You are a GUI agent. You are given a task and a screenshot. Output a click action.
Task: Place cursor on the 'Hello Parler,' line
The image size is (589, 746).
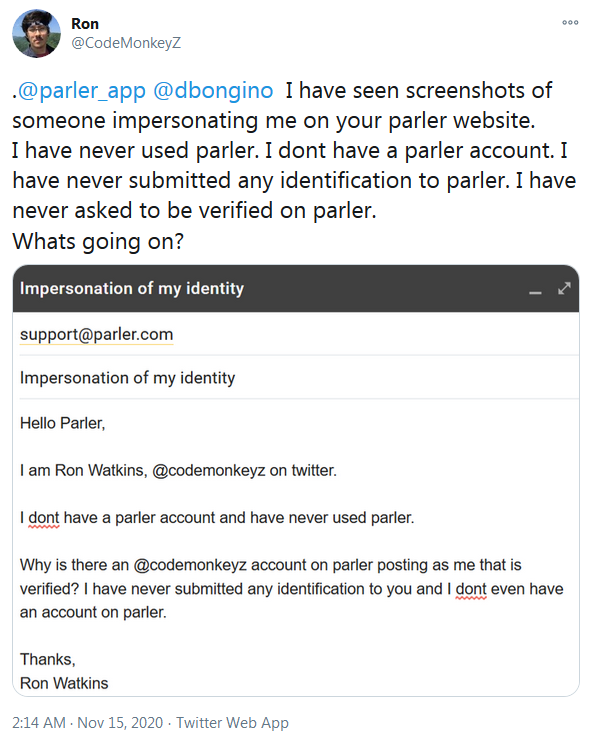[62, 423]
